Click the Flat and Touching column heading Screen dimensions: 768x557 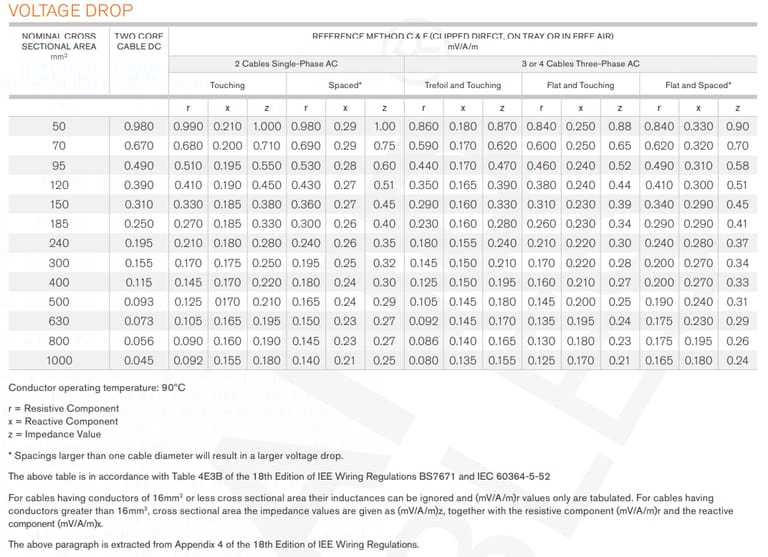pos(580,86)
